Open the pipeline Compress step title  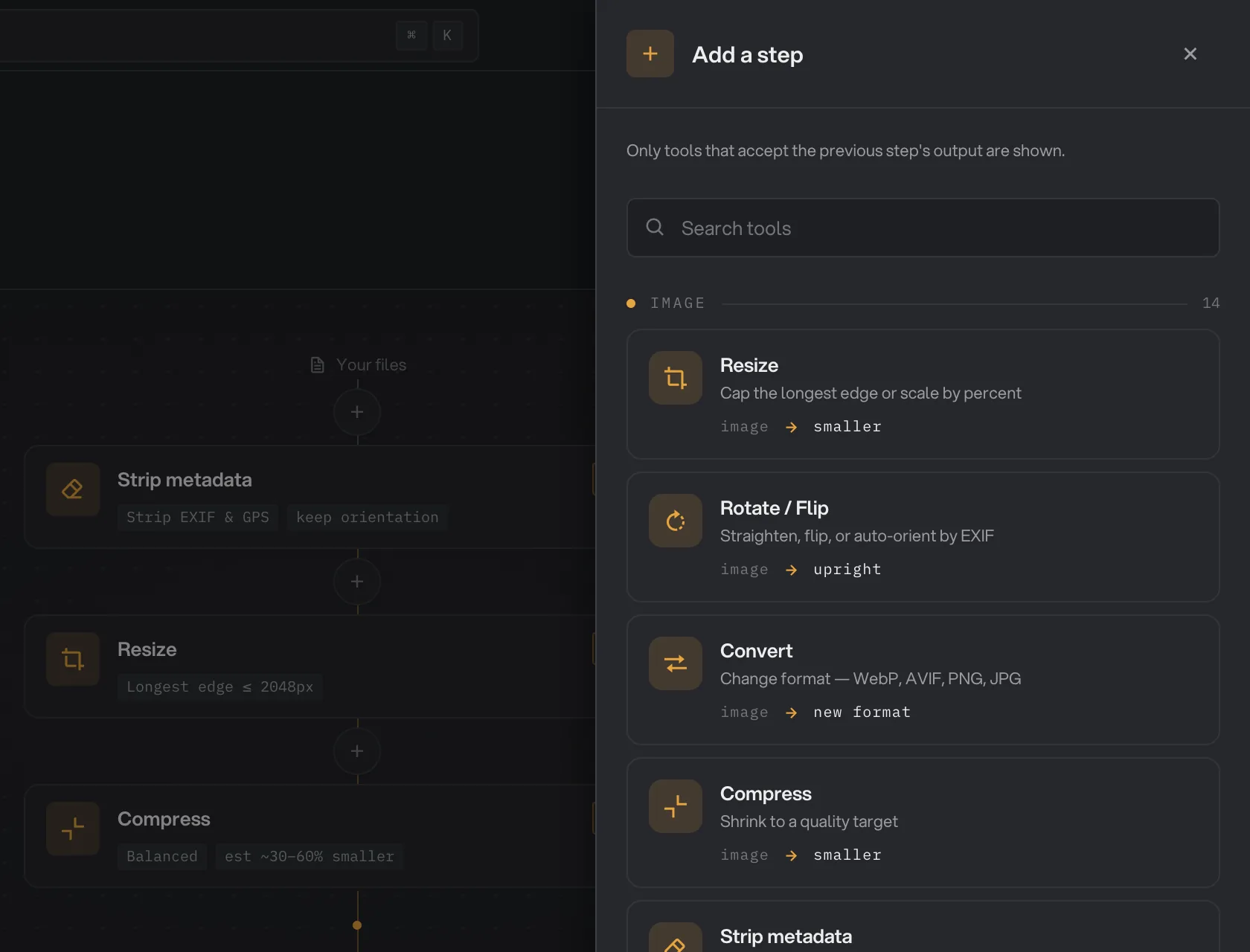tap(164, 819)
